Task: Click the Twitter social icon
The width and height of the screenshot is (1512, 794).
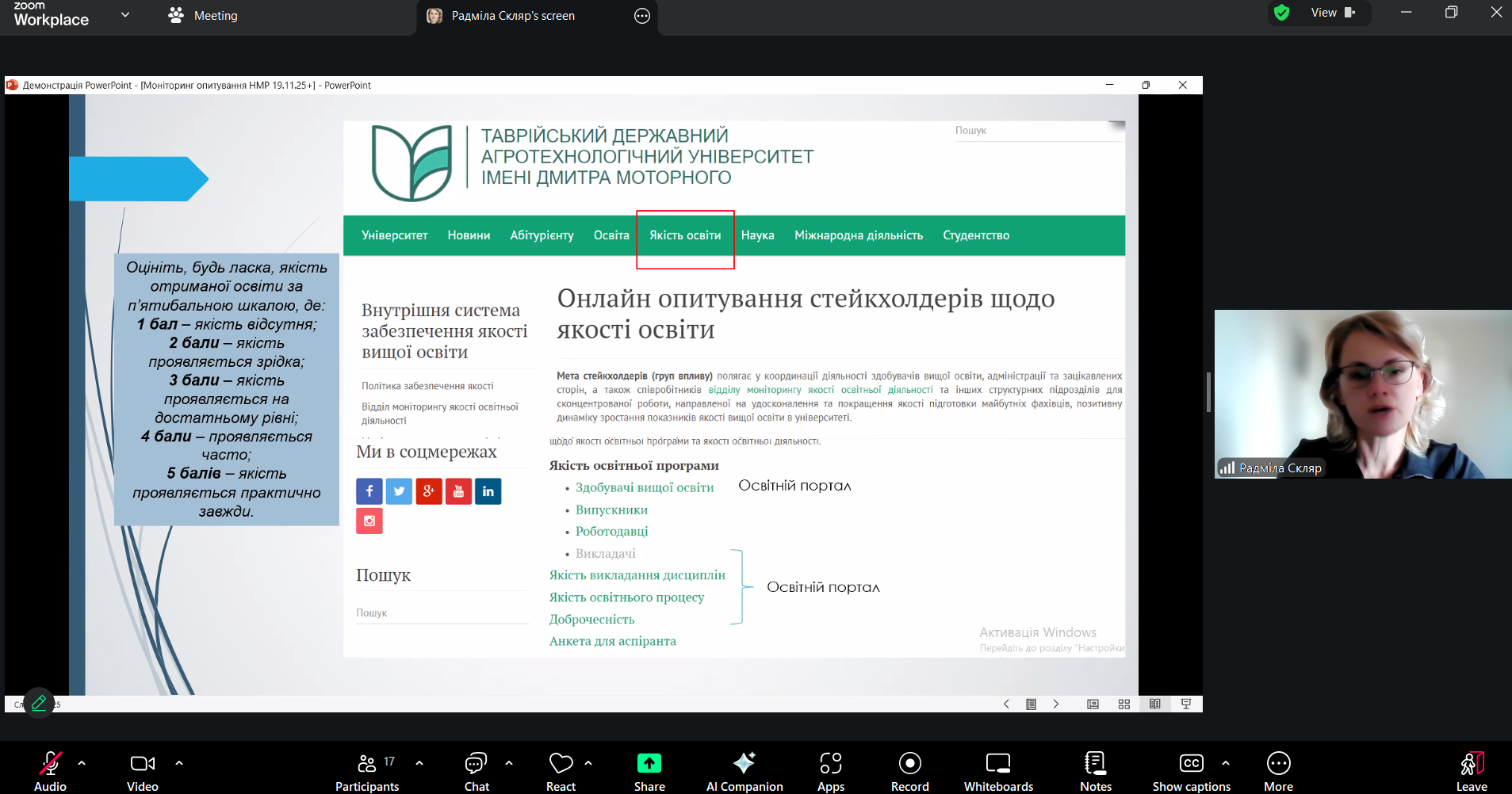Action: [399, 491]
